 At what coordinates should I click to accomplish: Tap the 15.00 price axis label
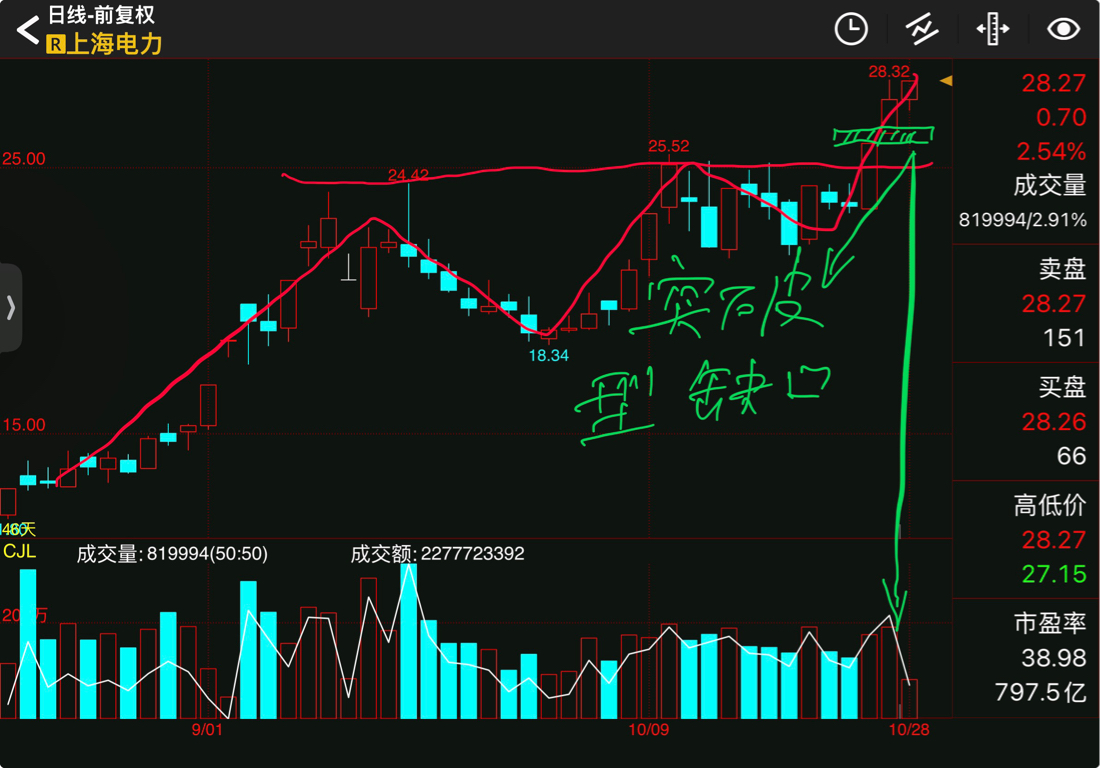(x=23, y=425)
